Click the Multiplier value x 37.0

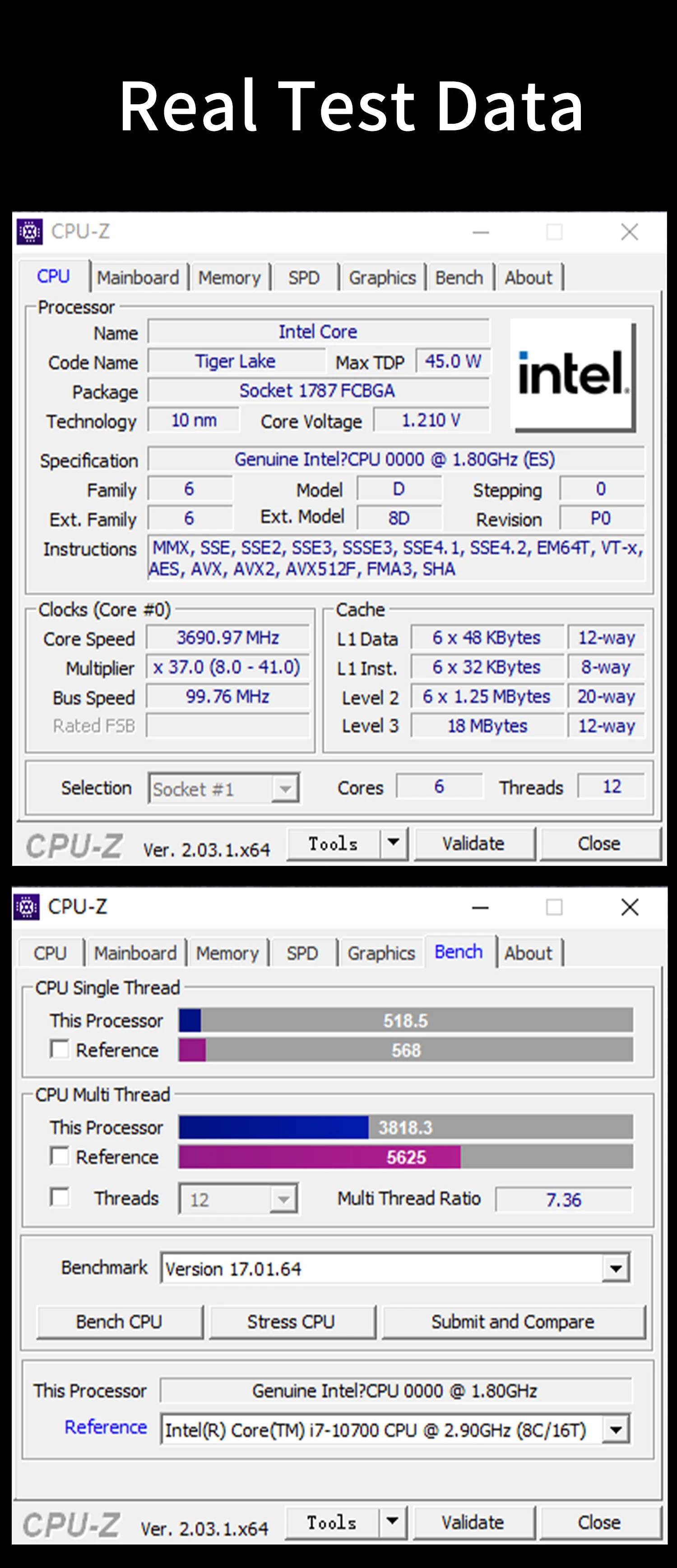pyautogui.click(x=227, y=667)
